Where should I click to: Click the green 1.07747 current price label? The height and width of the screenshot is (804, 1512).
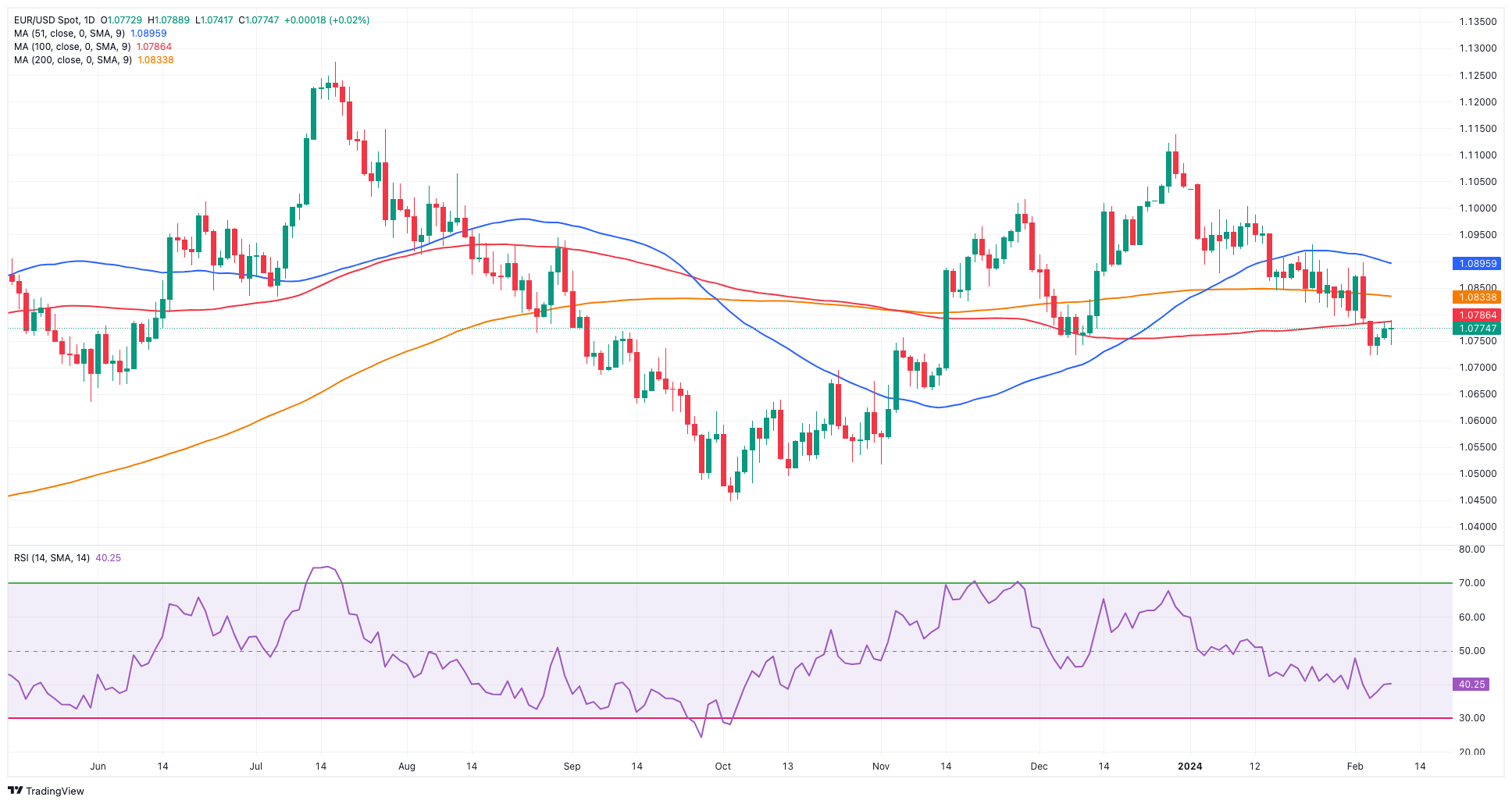tap(1478, 329)
